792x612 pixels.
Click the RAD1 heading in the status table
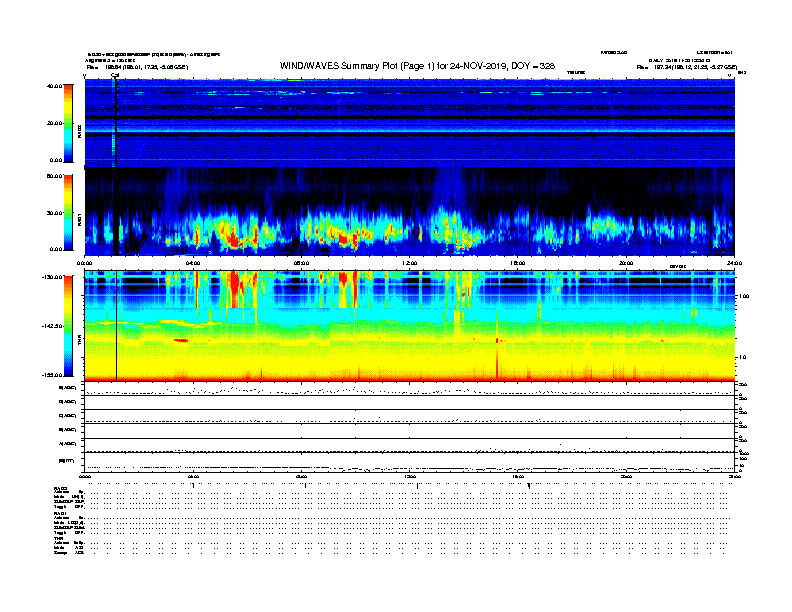[x=60, y=514]
